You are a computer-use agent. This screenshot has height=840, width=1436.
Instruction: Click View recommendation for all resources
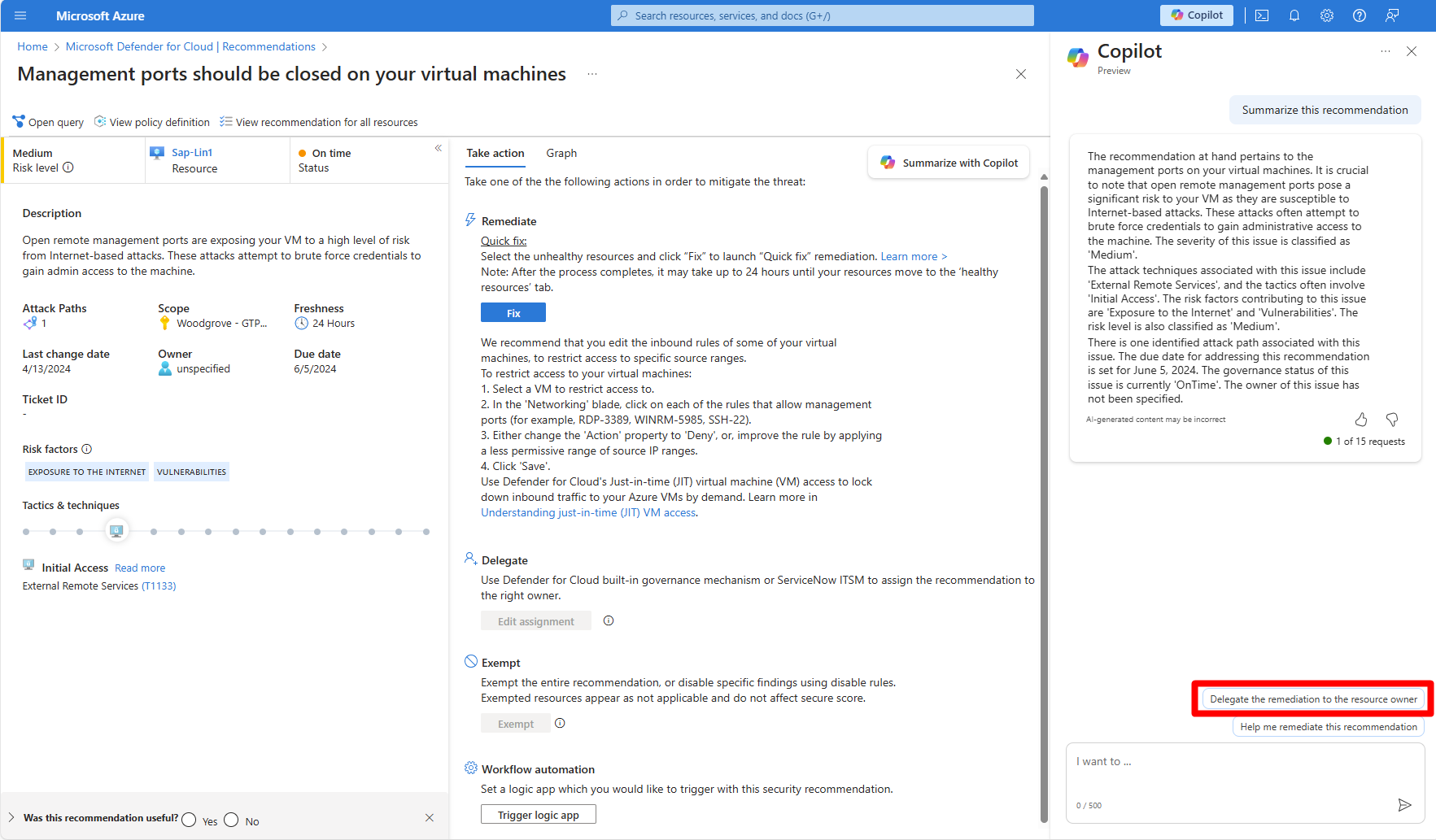tap(319, 122)
